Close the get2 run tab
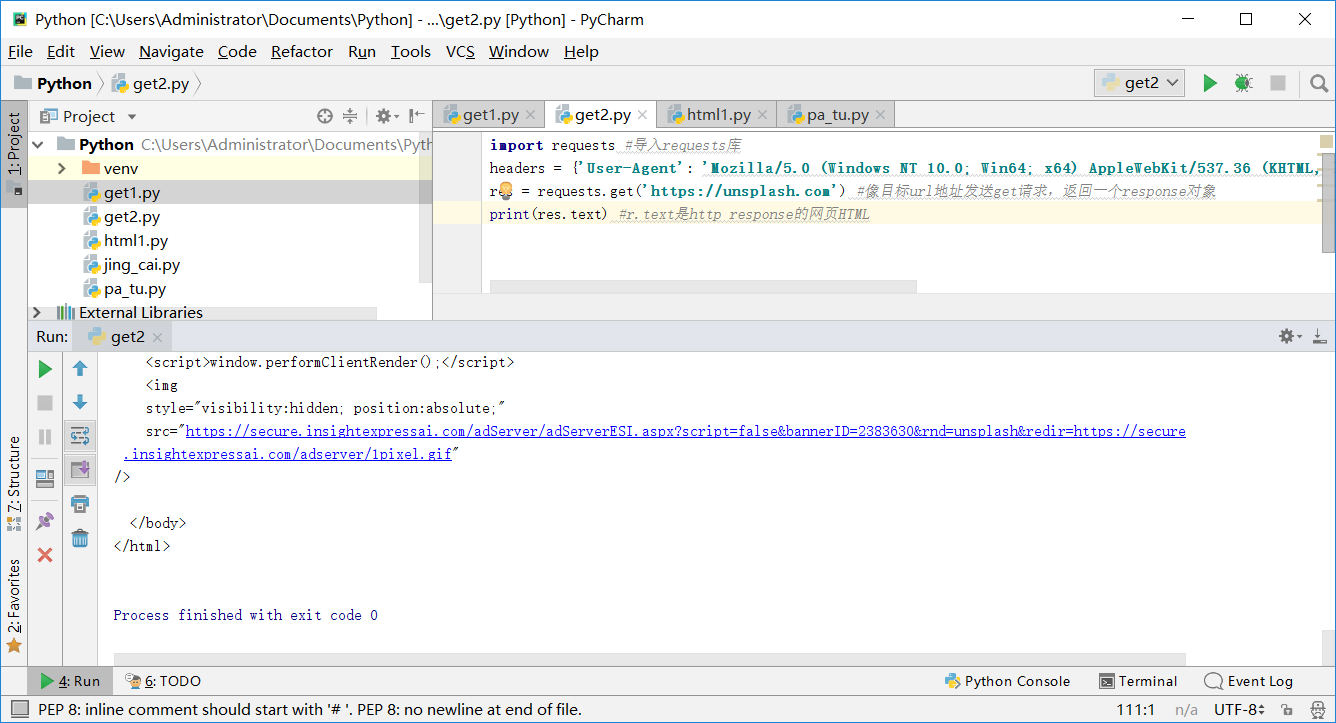Image resolution: width=1336 pixels, height=723 pixels. [x=158, y=337]
